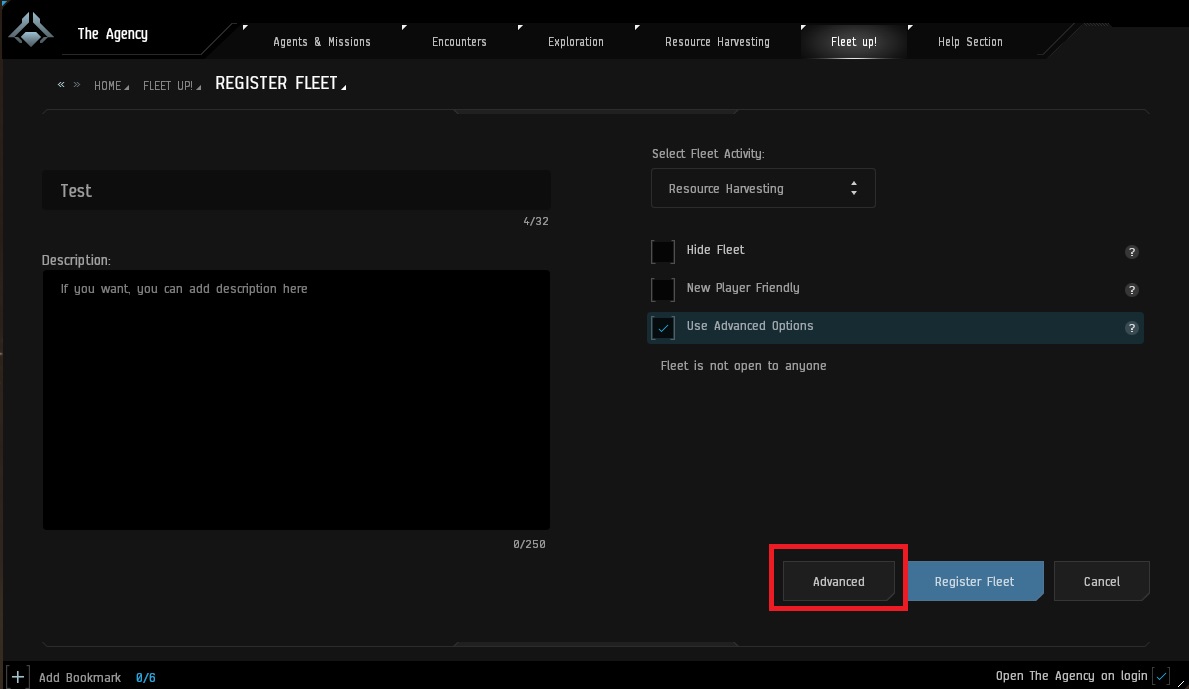Cancel fleet registration
The image size is (1189, 689).
coord(1101,581)
